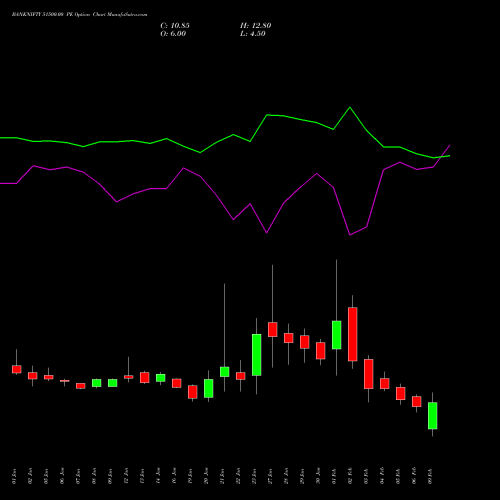This screenshot has width=500, height=500.
Task: Click the 02 Feb red candlestick body
Action: (353, 334)
